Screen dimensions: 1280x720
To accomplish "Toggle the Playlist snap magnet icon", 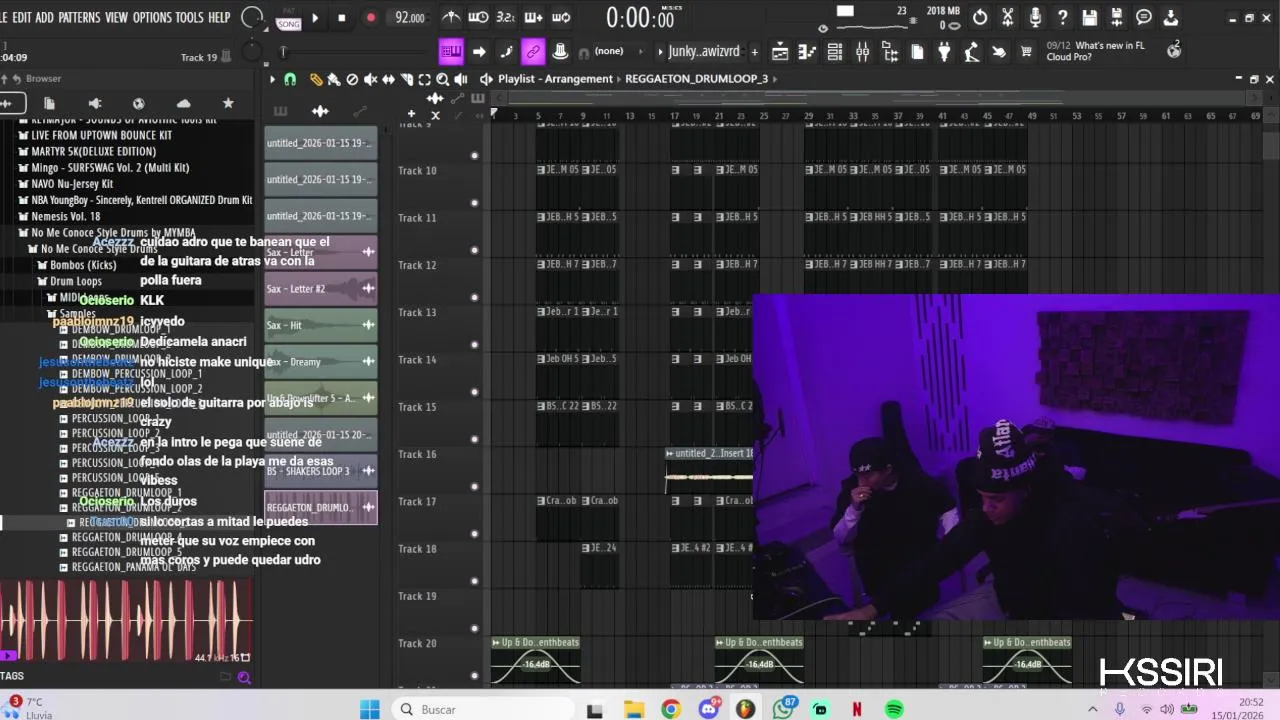I will (290, 79).
